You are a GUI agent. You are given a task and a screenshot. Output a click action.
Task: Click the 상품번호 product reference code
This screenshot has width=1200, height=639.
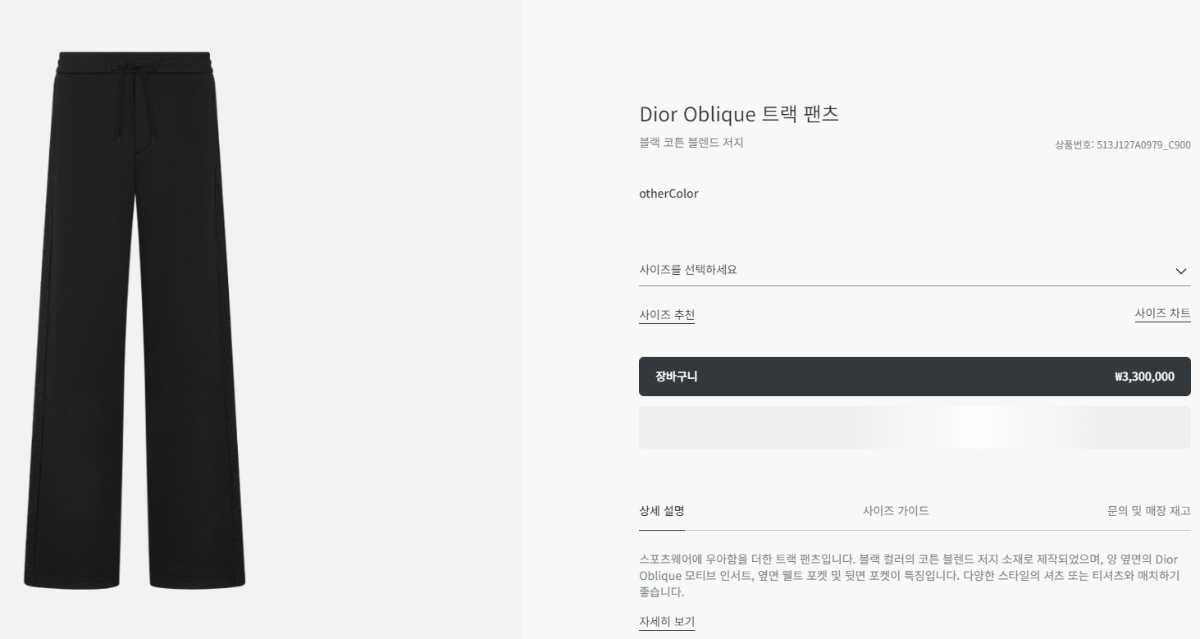(x=1122, y=145)
